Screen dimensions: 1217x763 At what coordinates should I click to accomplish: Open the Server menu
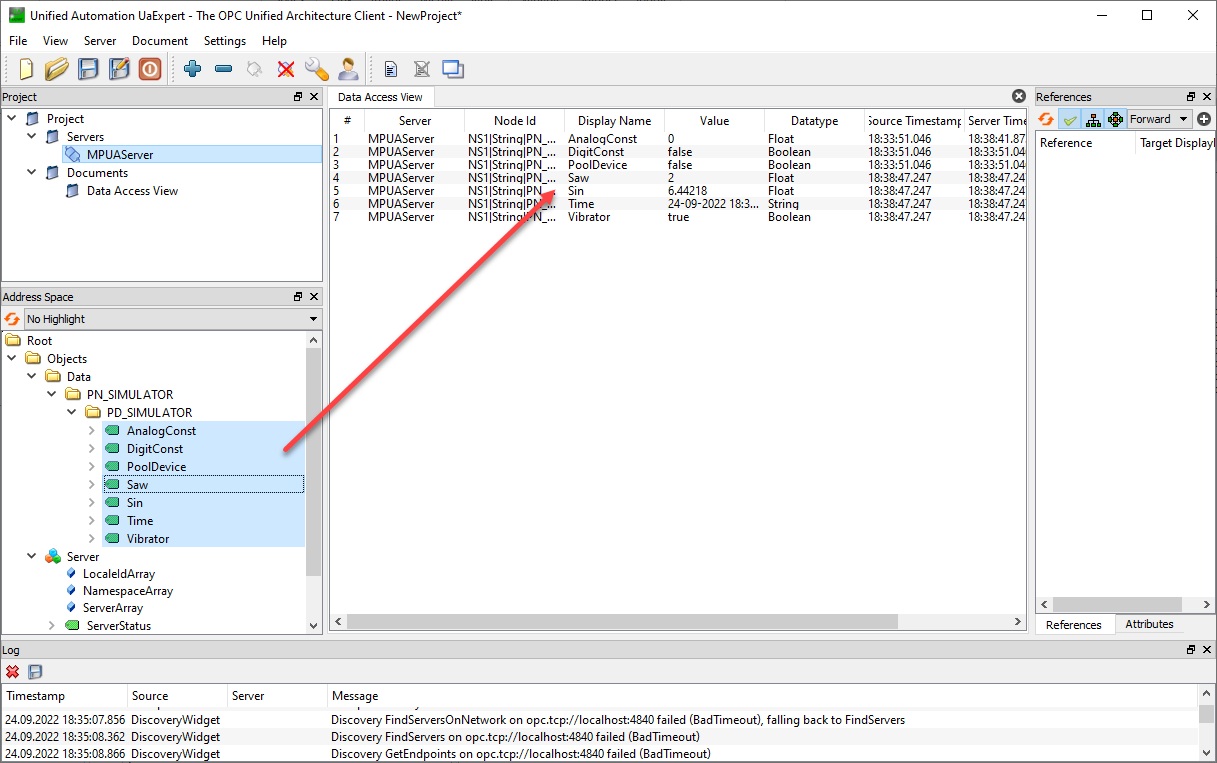pyautogui.click(x=100, y=41)
